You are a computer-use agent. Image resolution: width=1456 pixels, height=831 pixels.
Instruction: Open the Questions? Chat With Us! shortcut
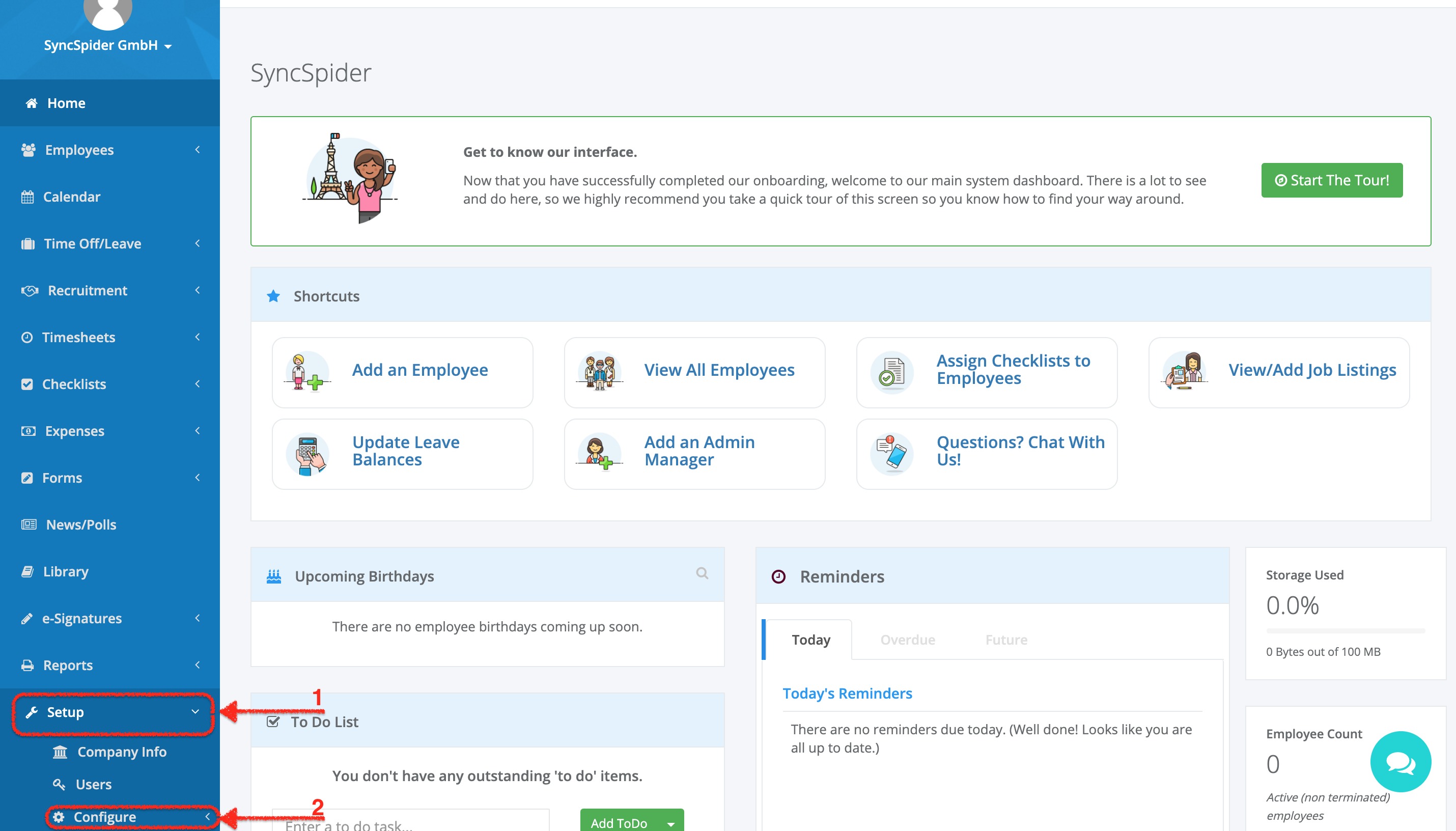pos(987,454)
